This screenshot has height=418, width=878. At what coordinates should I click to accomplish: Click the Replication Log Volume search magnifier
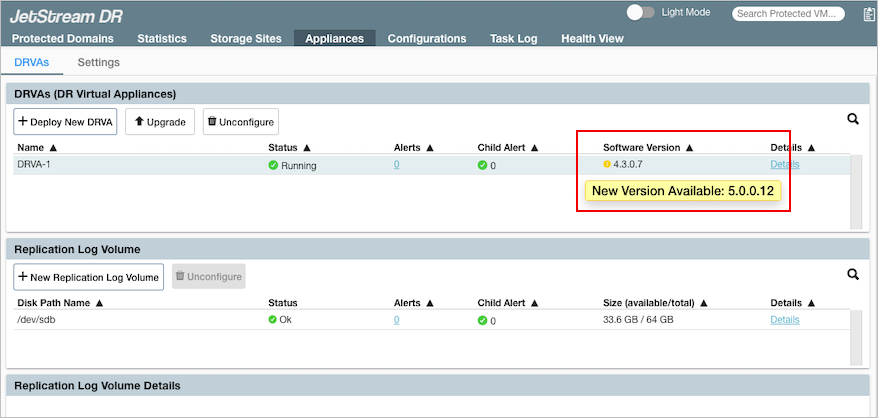(x=853, y=274)
